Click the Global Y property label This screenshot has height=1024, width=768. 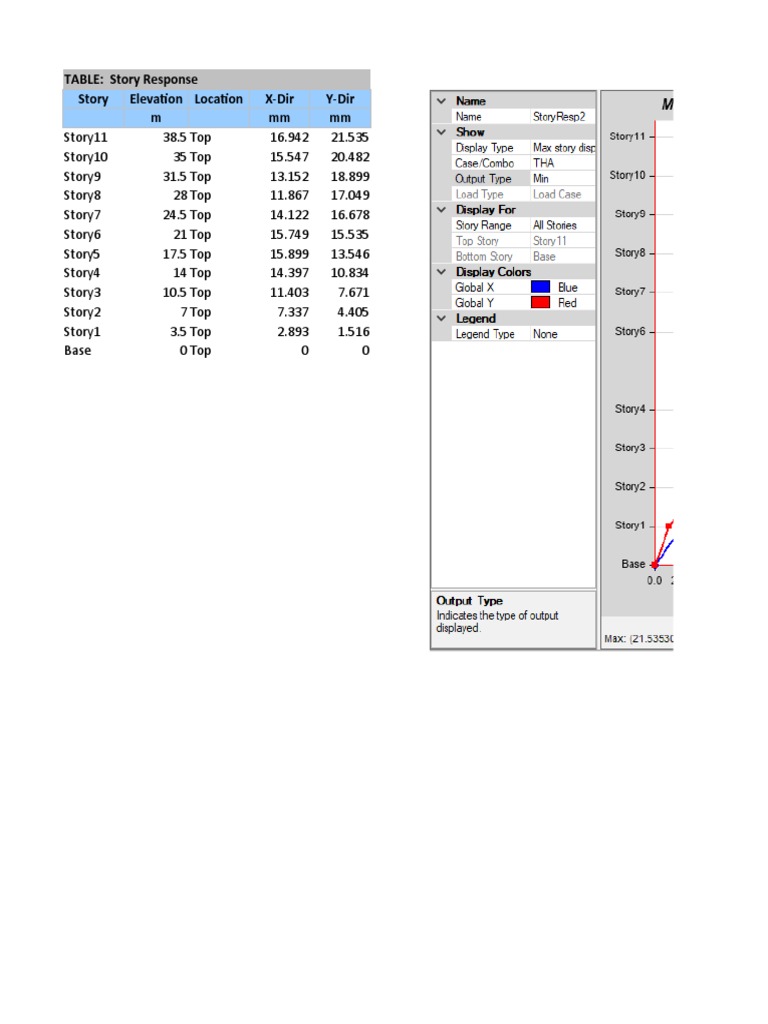(474, 303)
